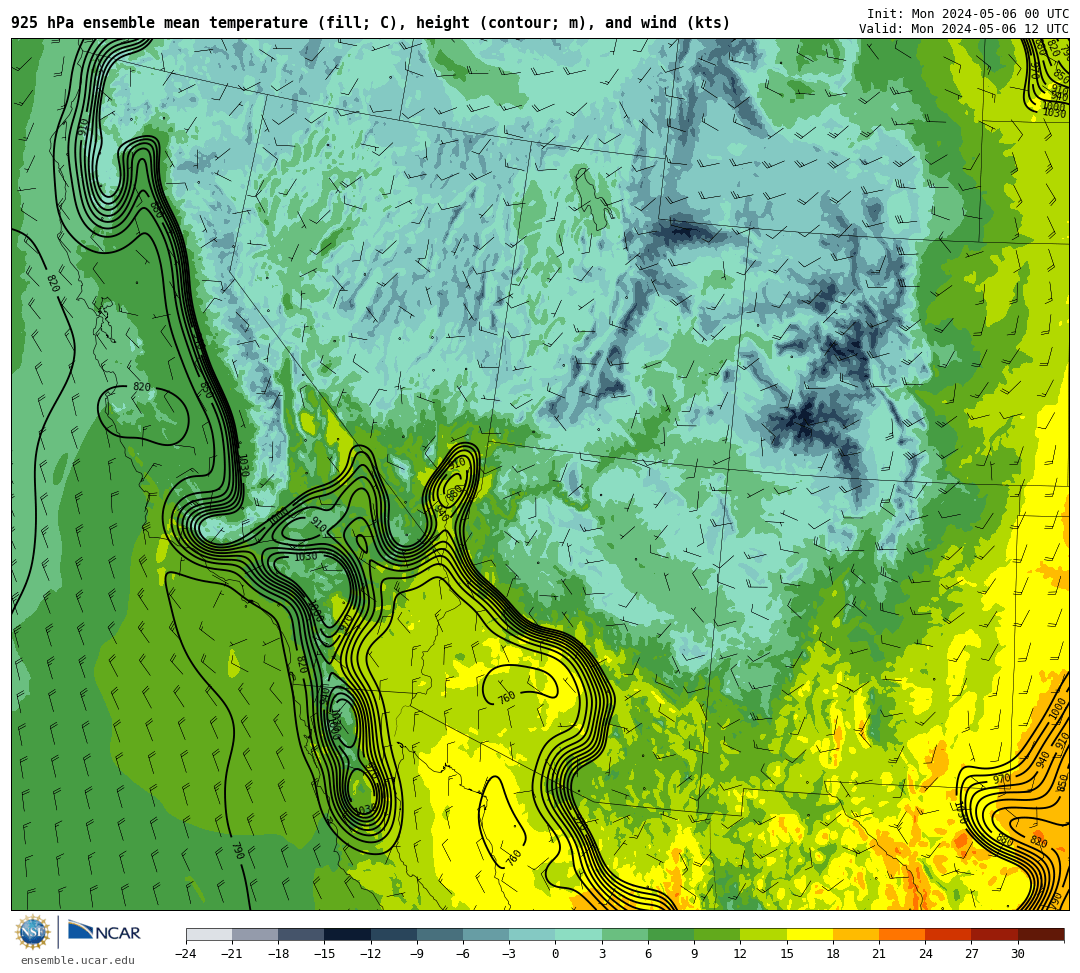Click the '30' colorbar label
1080x973 pixels.
click(1018, 954)
